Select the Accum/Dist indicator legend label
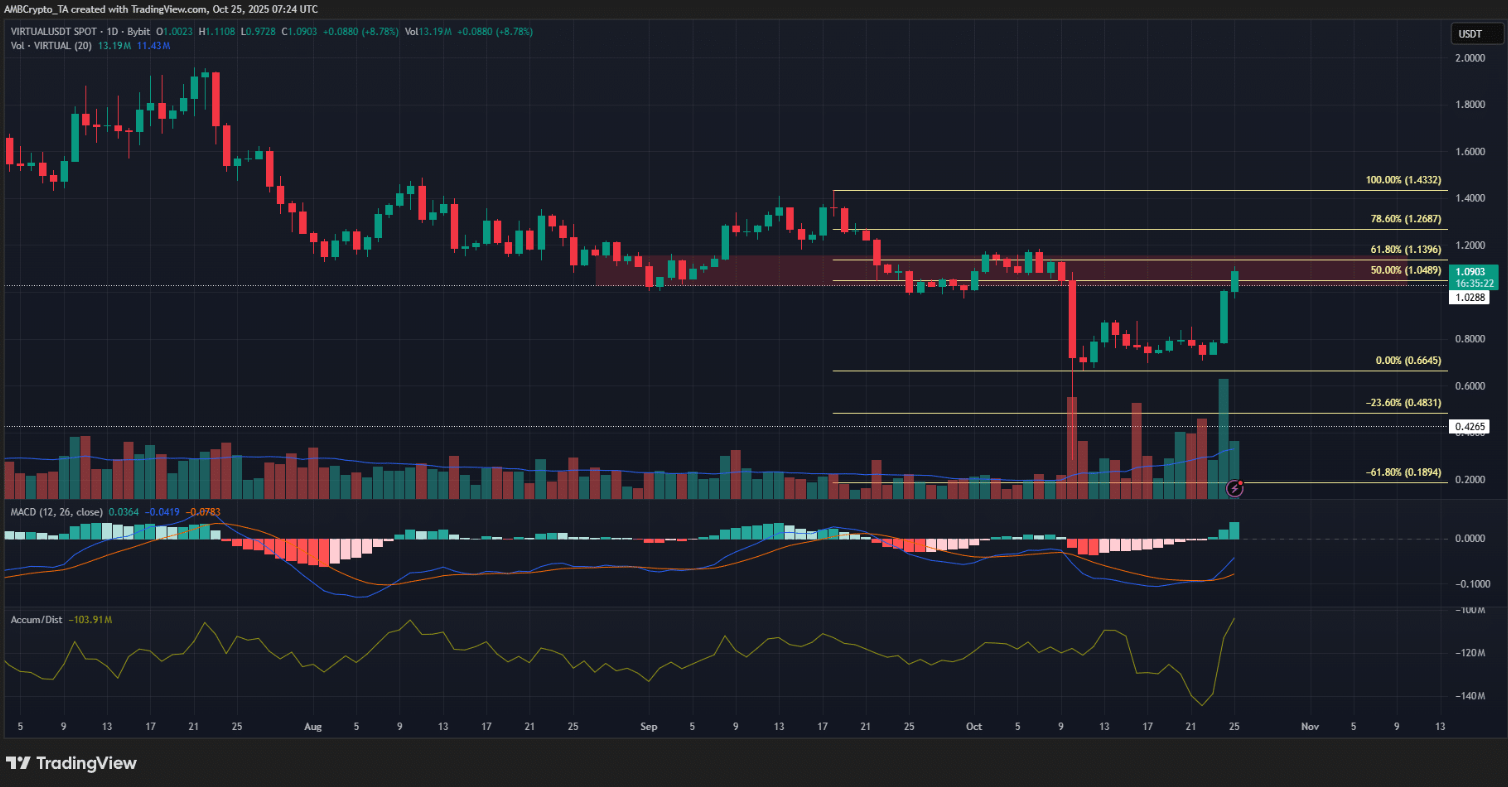 [x=36, y=620]
